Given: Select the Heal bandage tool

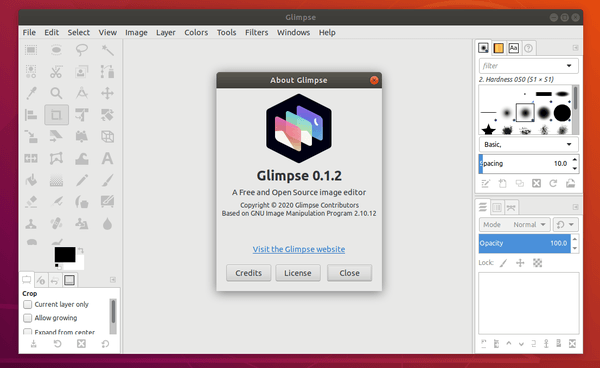Looking at the screenshot, I should click(56, 223).
